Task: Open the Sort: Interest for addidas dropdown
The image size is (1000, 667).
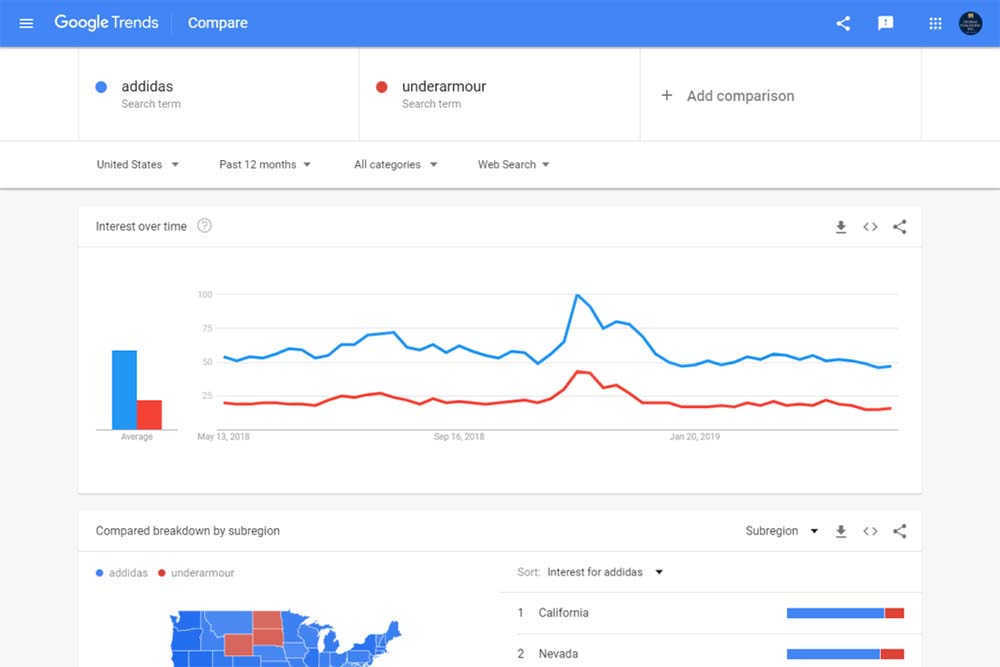Action: click(591, 572)
